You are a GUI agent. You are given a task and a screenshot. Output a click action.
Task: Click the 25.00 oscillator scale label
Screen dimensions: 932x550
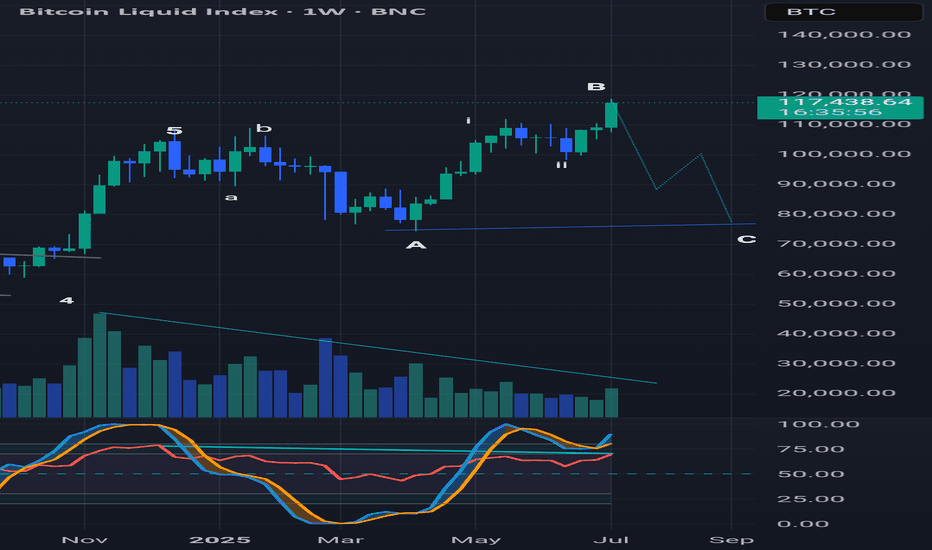pyautogui.click(x=811, y=499)
